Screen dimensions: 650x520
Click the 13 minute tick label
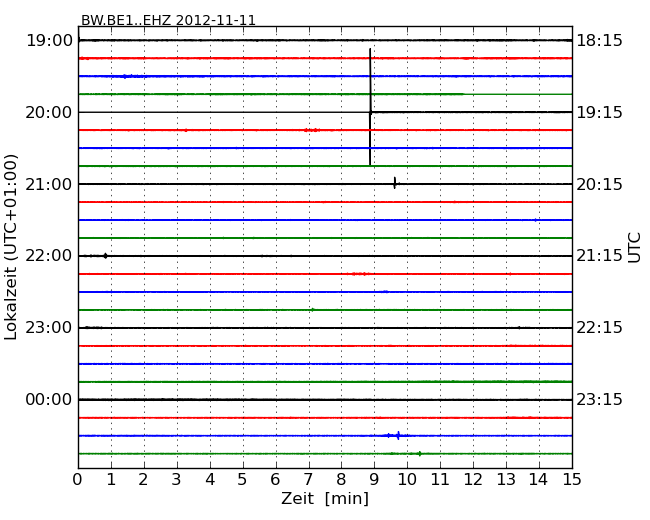[x=506, y=479]
